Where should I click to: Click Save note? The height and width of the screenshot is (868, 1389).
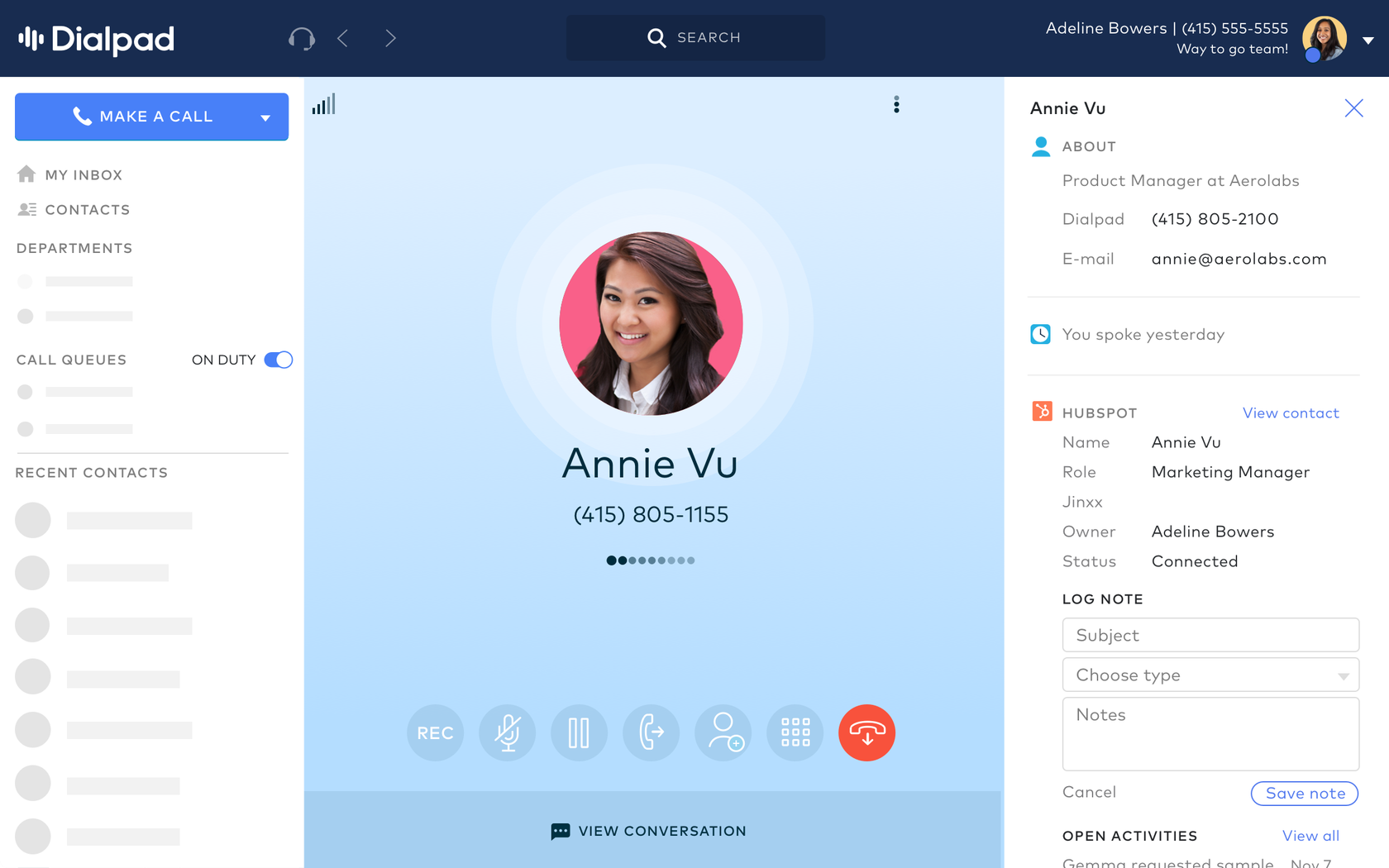(1305, 794)
